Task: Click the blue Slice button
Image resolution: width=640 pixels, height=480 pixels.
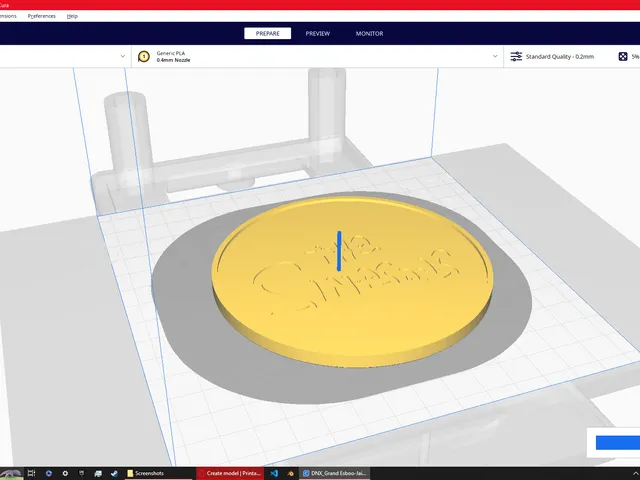Action: coord(618,442)
